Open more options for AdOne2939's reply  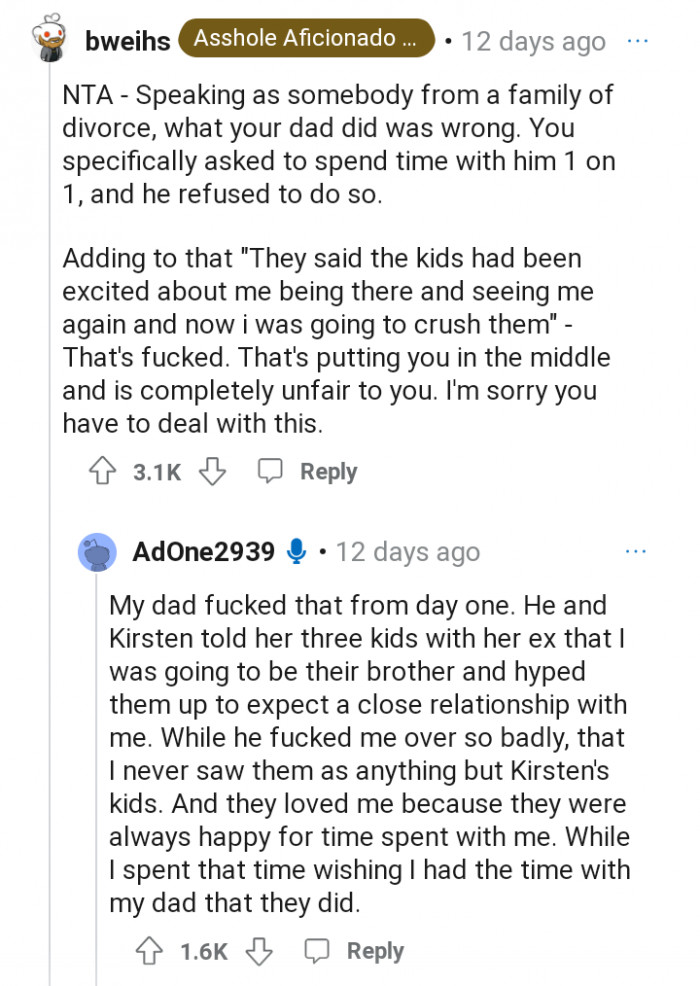[636, 552]
